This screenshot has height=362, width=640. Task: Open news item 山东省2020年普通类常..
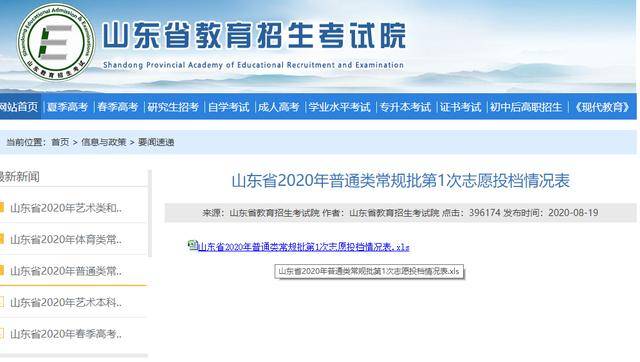click(66, 271)
